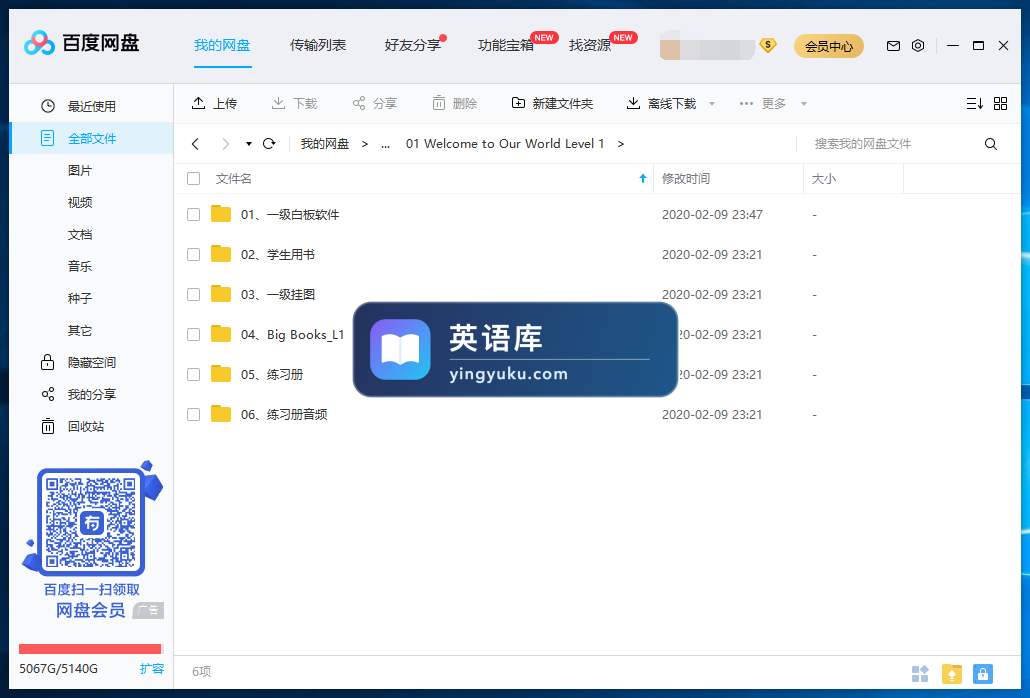Sort by 大小 column header
This screenshot has height=698, width=1030.
pos(824,179)
